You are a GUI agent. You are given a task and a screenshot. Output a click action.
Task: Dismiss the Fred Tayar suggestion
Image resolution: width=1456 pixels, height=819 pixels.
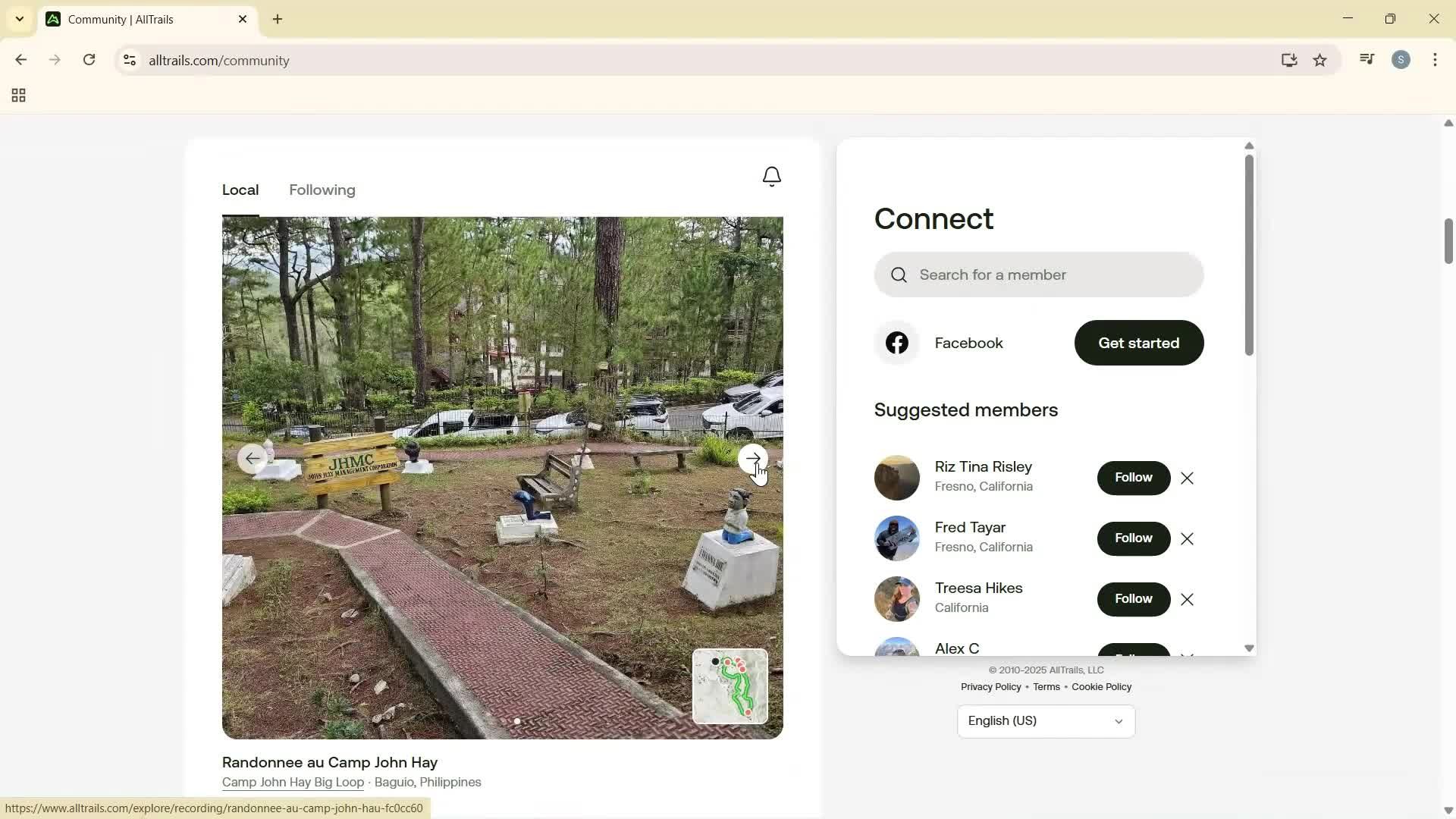[1187, 538]
